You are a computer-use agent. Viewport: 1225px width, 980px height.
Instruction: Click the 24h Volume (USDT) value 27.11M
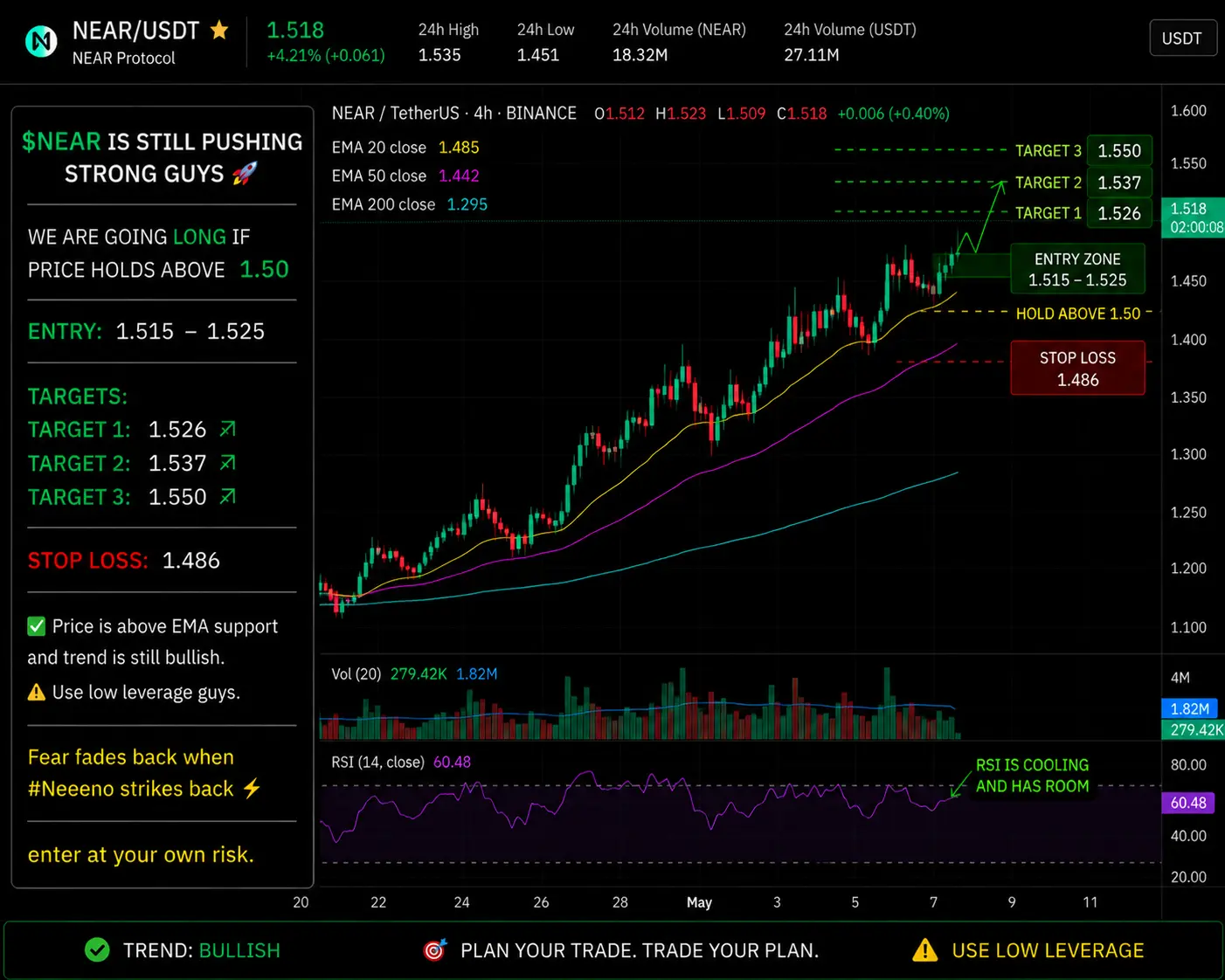(x=812, y=55)
